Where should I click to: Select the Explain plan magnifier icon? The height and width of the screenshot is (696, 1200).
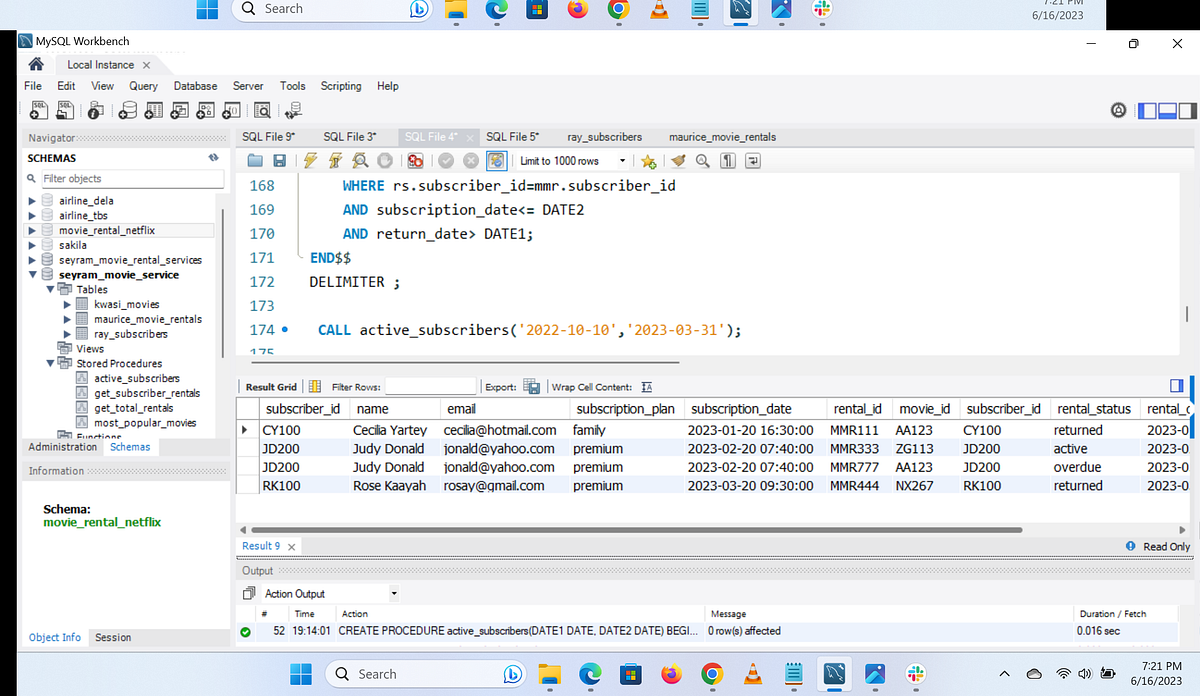point(358,161)
